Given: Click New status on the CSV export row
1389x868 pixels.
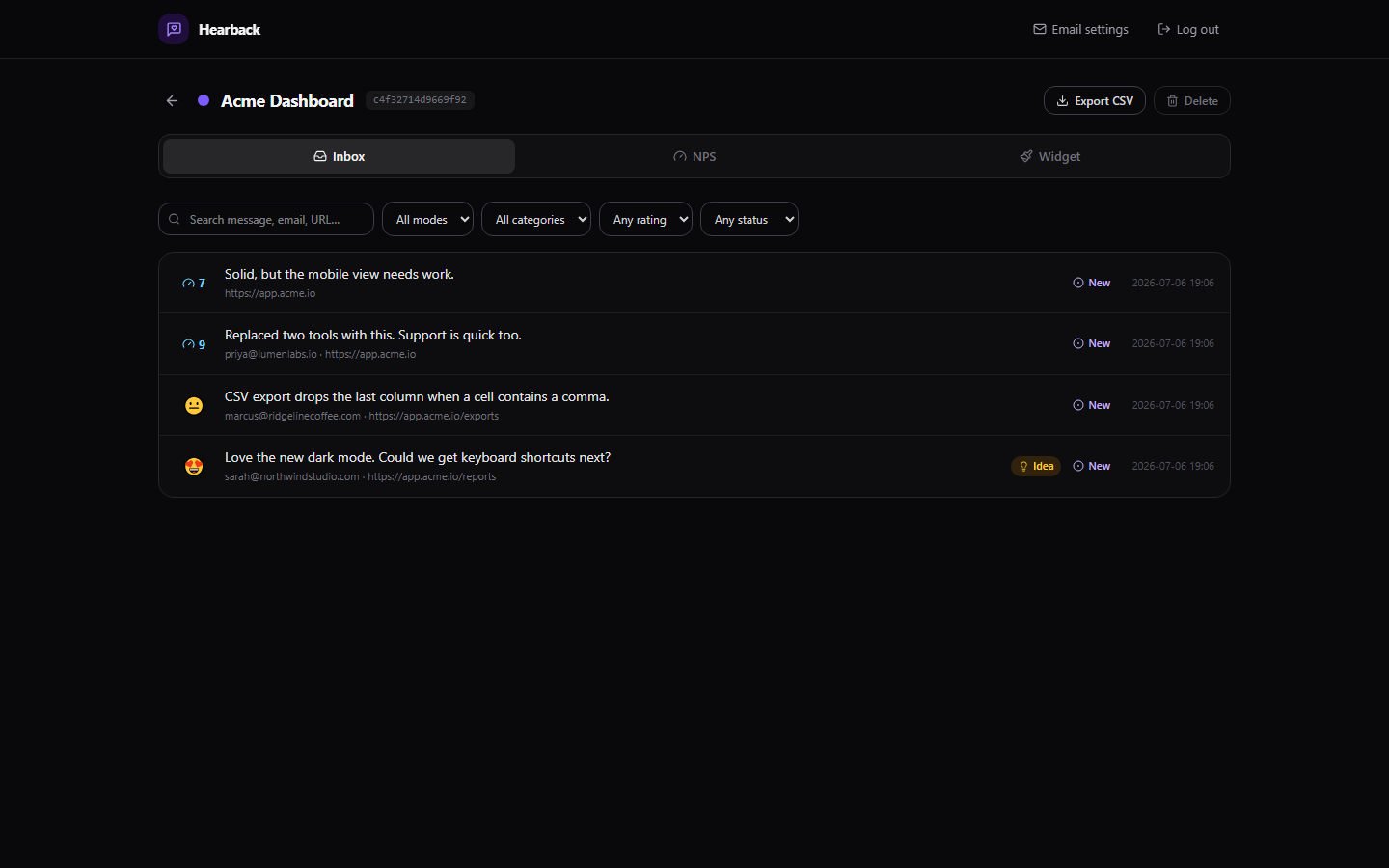Looking at the screenshot, I should tap(1092, 405).
